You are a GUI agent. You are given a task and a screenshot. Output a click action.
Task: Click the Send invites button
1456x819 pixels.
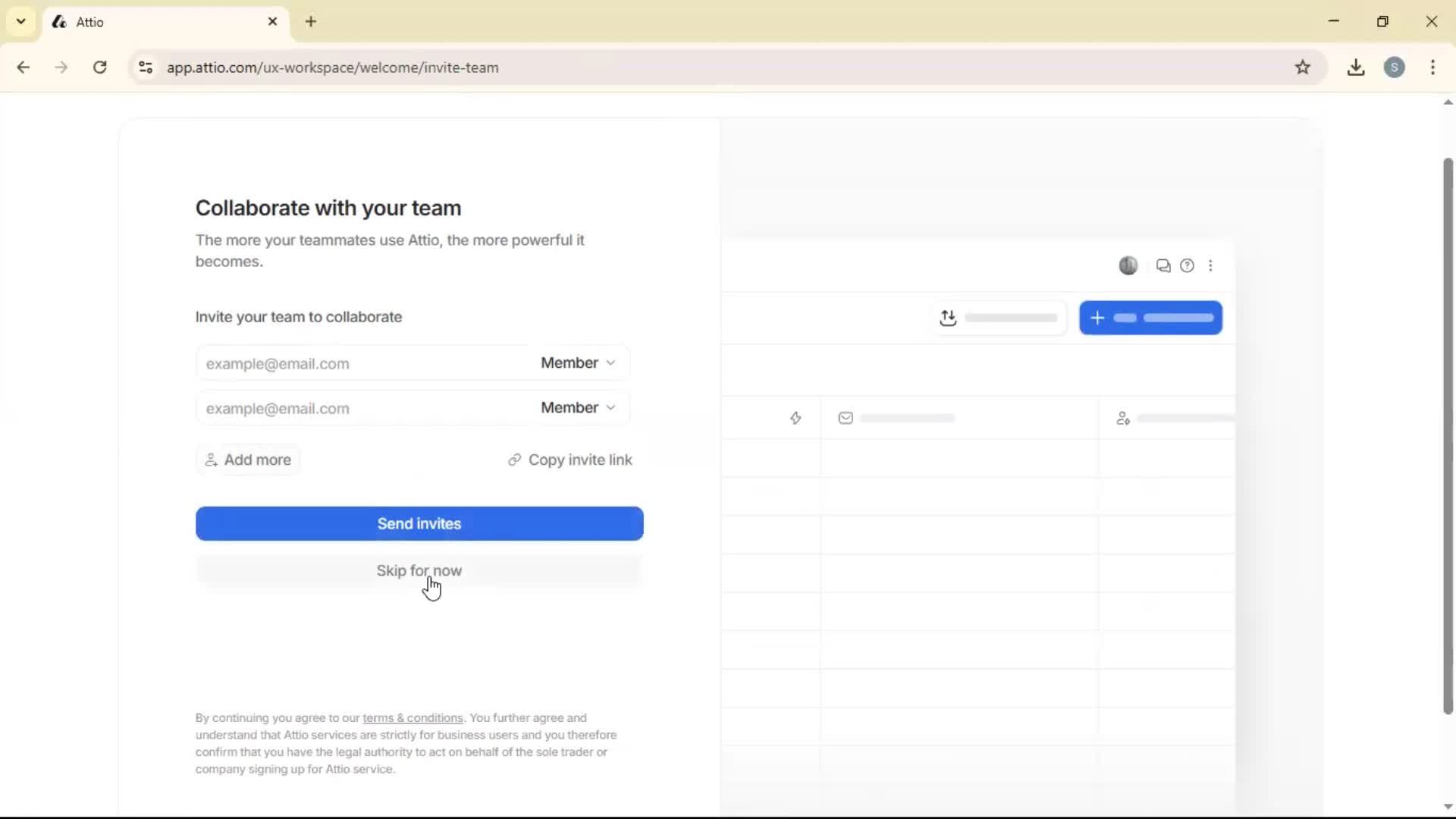coord(419,523)
